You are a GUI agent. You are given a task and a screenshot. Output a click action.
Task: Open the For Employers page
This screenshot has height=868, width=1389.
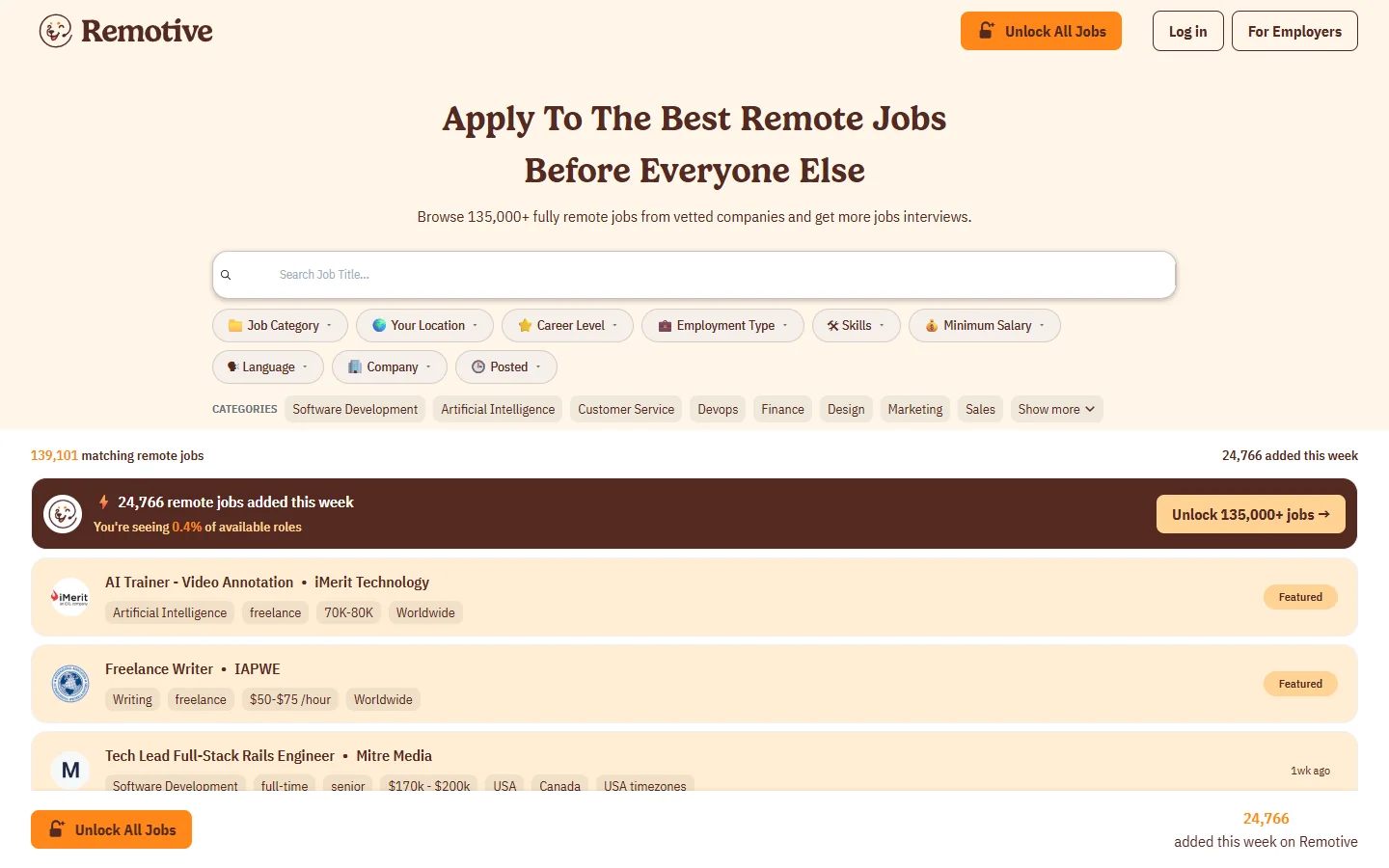pos(1294,31)
